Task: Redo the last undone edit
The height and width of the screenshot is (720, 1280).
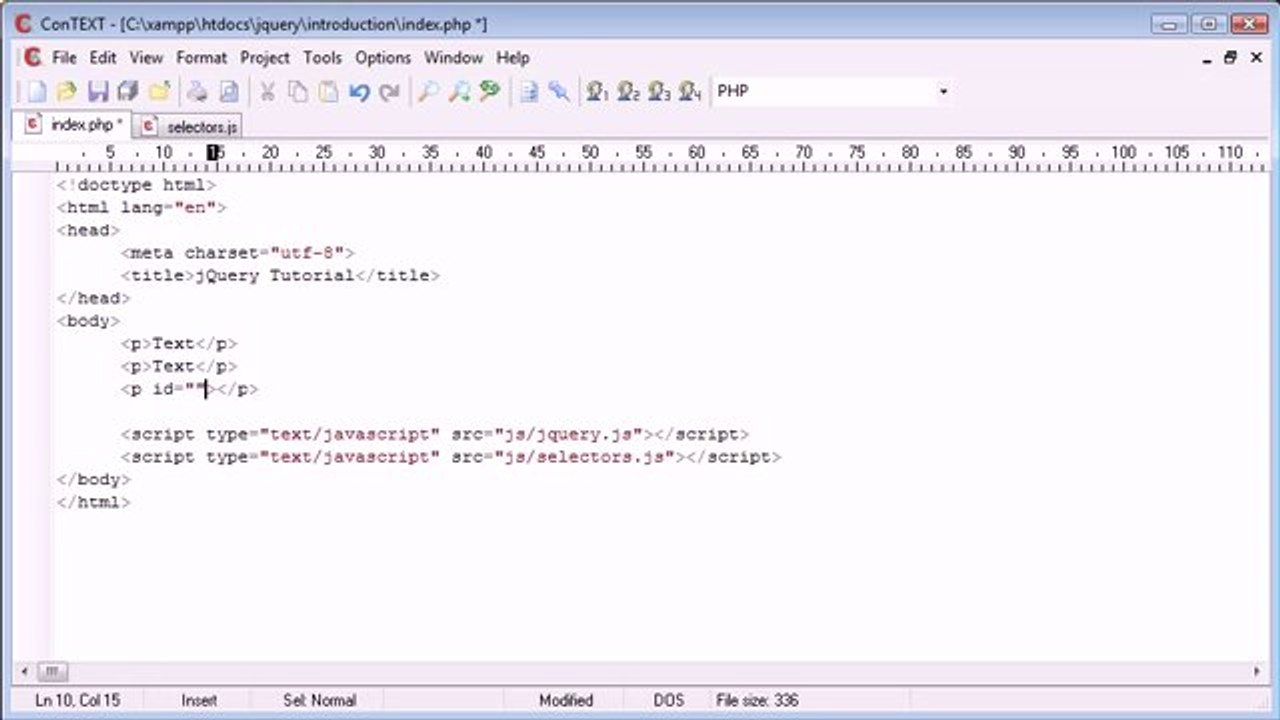Action: click(389, 92)
